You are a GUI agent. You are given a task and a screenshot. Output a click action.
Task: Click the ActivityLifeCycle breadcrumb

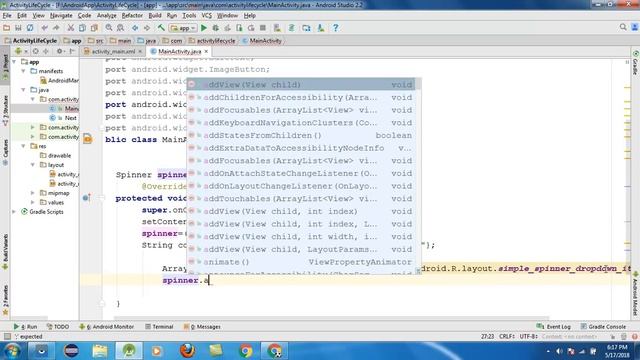pos(31,41)
